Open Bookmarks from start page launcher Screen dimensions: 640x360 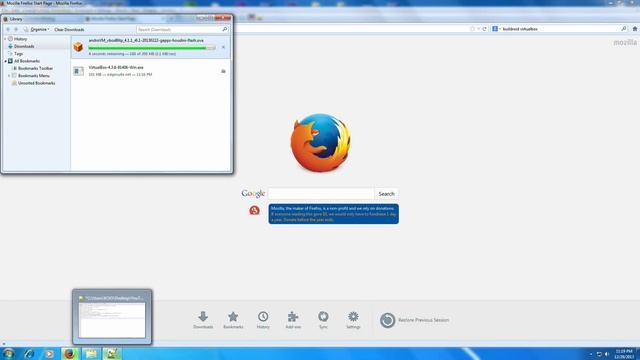233,320
